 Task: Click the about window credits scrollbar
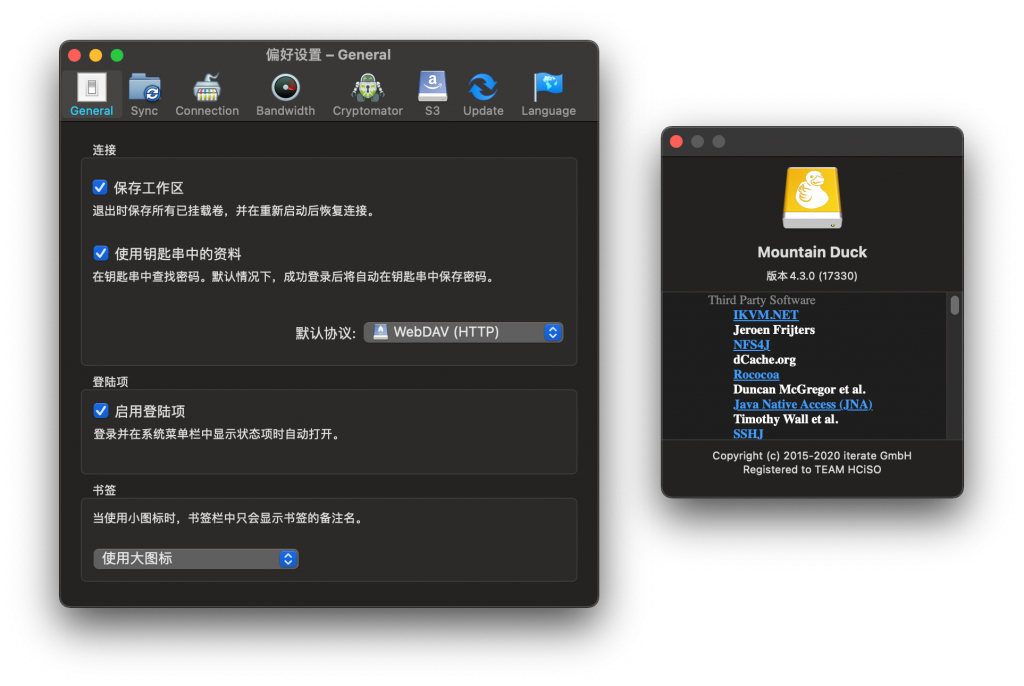955,305
